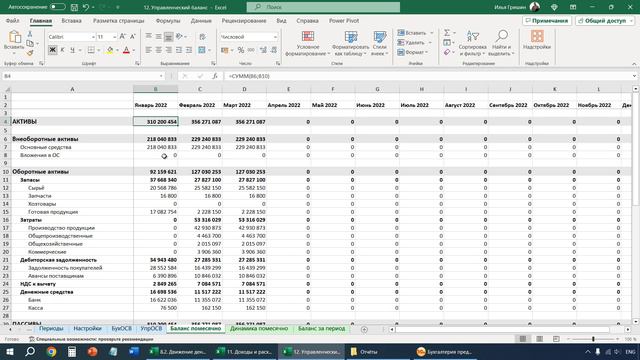Open the Name Box dropdown arrow
Screen dimensions: 640x360
click(161, 76)
